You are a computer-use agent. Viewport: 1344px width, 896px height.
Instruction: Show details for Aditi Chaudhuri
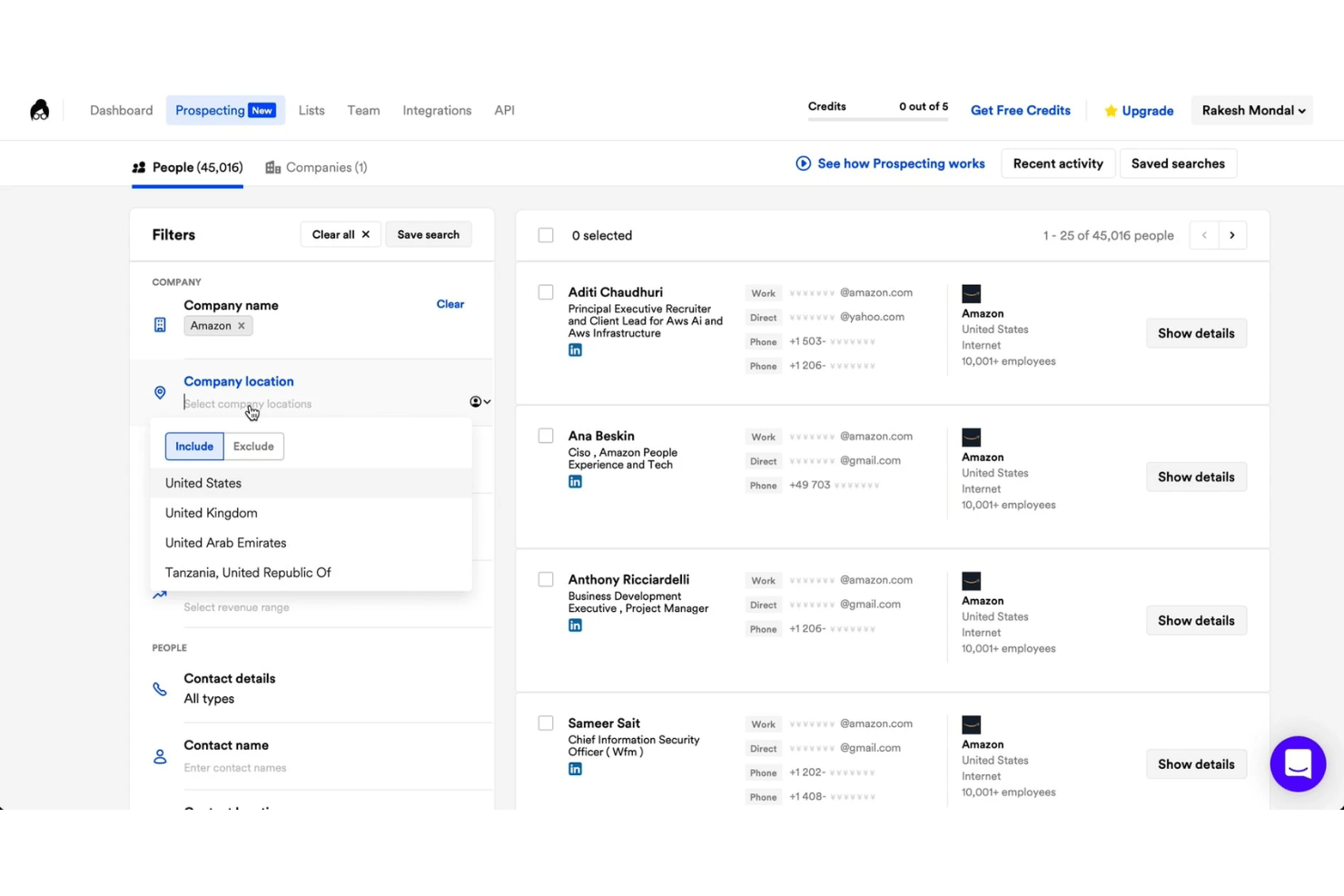pyautogui.click(x=1196, y=333)
